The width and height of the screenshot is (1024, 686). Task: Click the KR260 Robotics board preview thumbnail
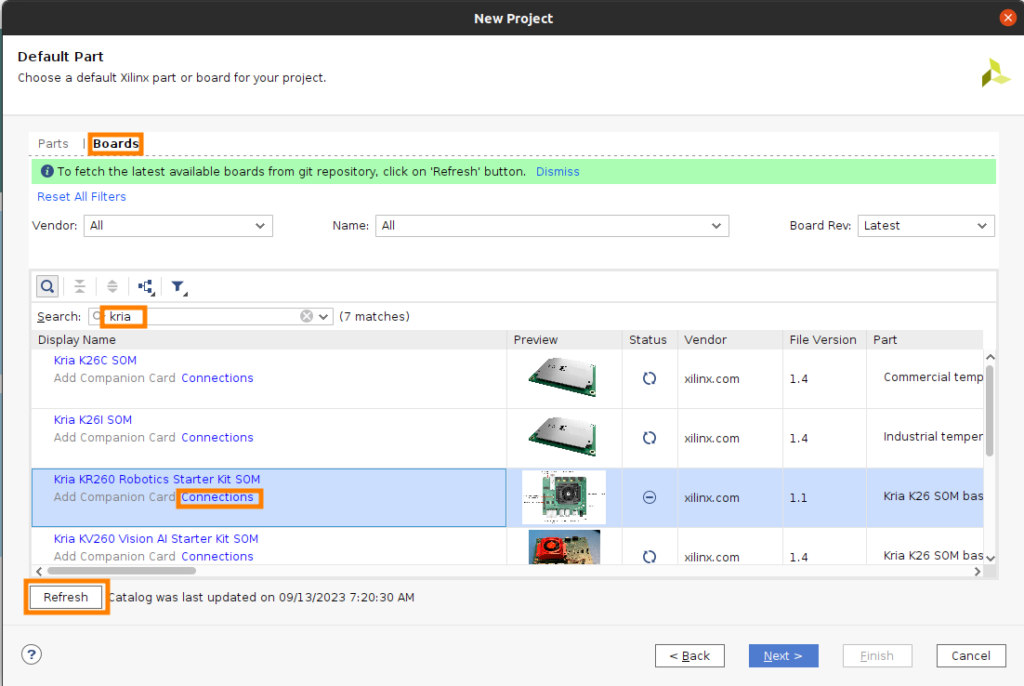pyautogui.click(x=564, y=497)
